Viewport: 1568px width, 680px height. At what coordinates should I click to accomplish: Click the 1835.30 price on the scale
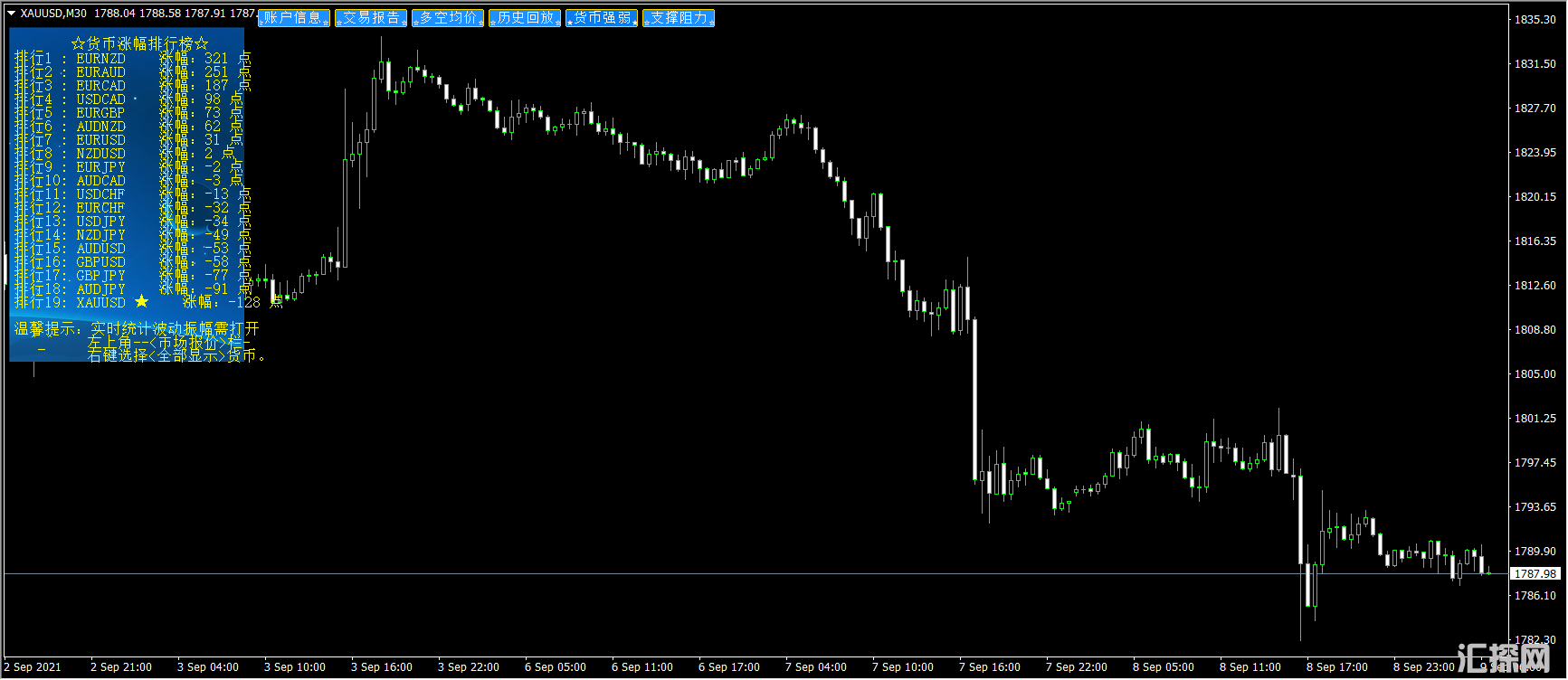click(1535, 19)
